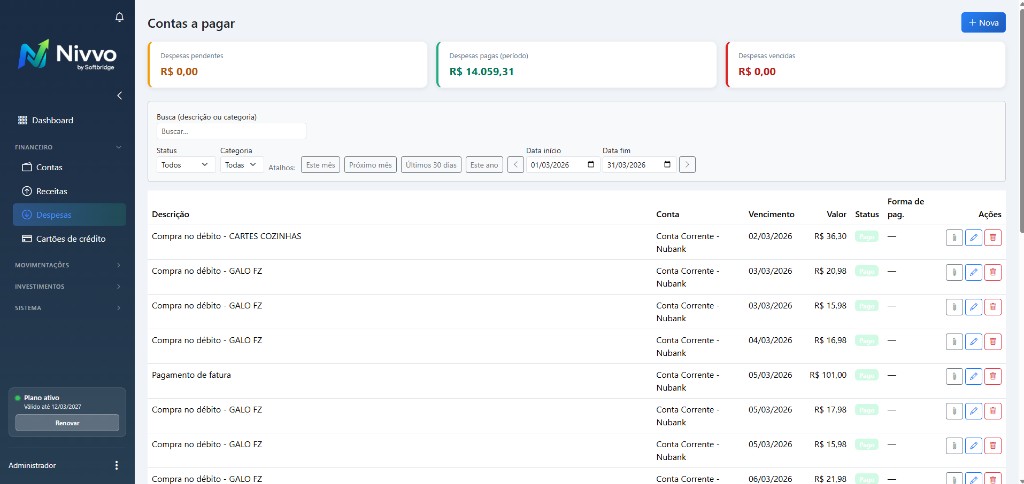Viewport: 1024px width, 484px height.
Task: Click the notification bell icon
Action: point(120,17)
